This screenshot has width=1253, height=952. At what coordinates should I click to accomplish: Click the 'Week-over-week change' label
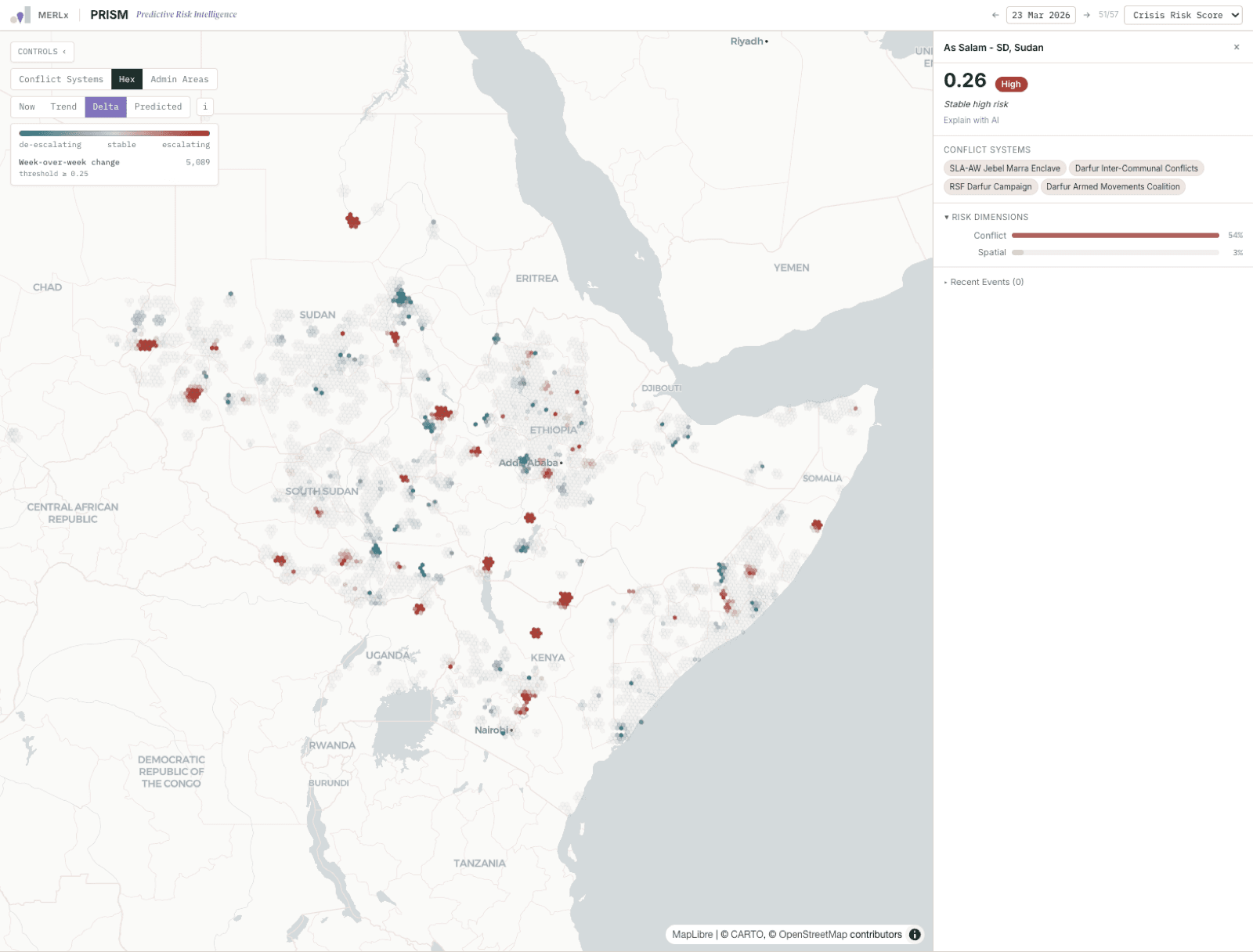[69, 162]
